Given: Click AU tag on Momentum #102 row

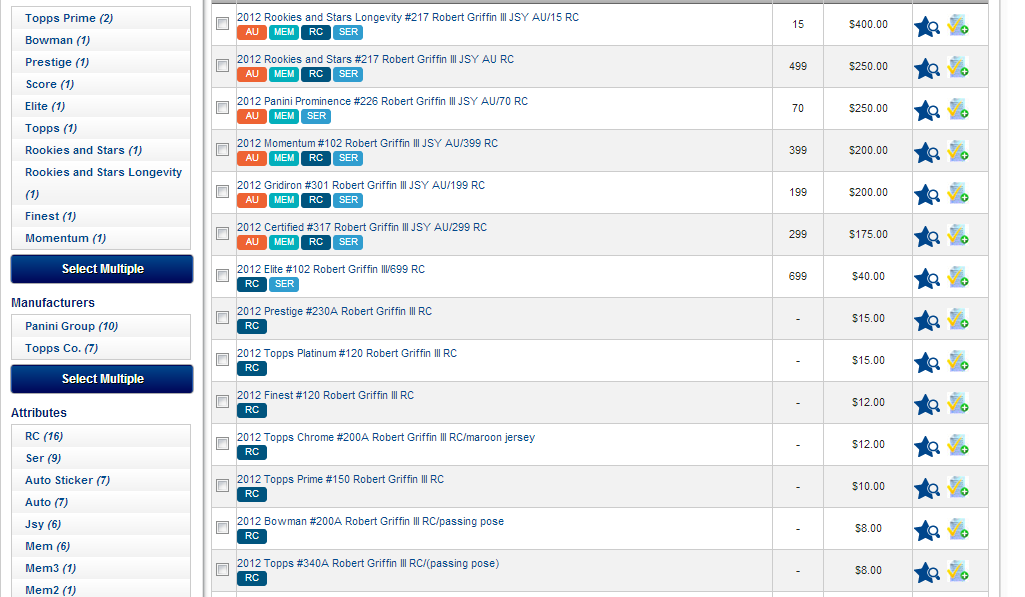Looking at the screenshot, I should (252, 158).
